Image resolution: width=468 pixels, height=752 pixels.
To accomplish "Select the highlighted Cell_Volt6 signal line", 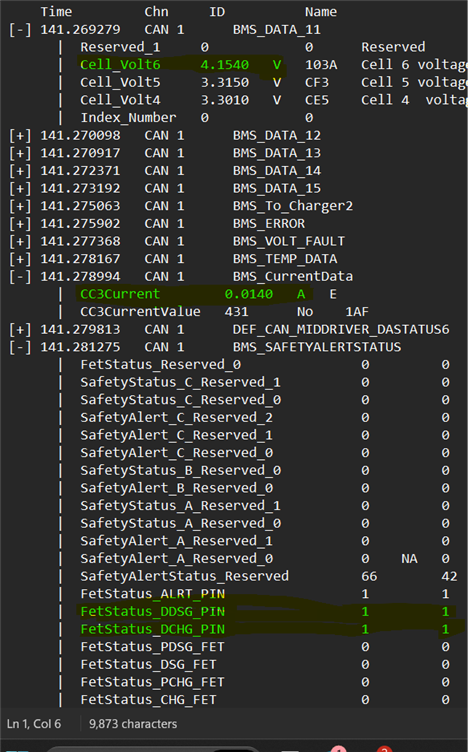I will click(x=181, y=65).
